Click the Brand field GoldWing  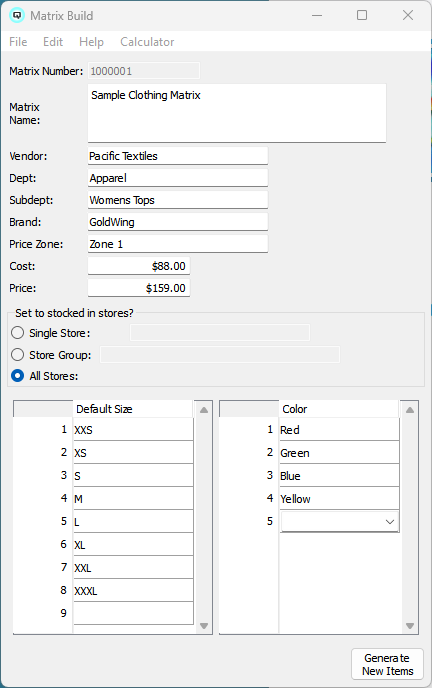[178, 222]
